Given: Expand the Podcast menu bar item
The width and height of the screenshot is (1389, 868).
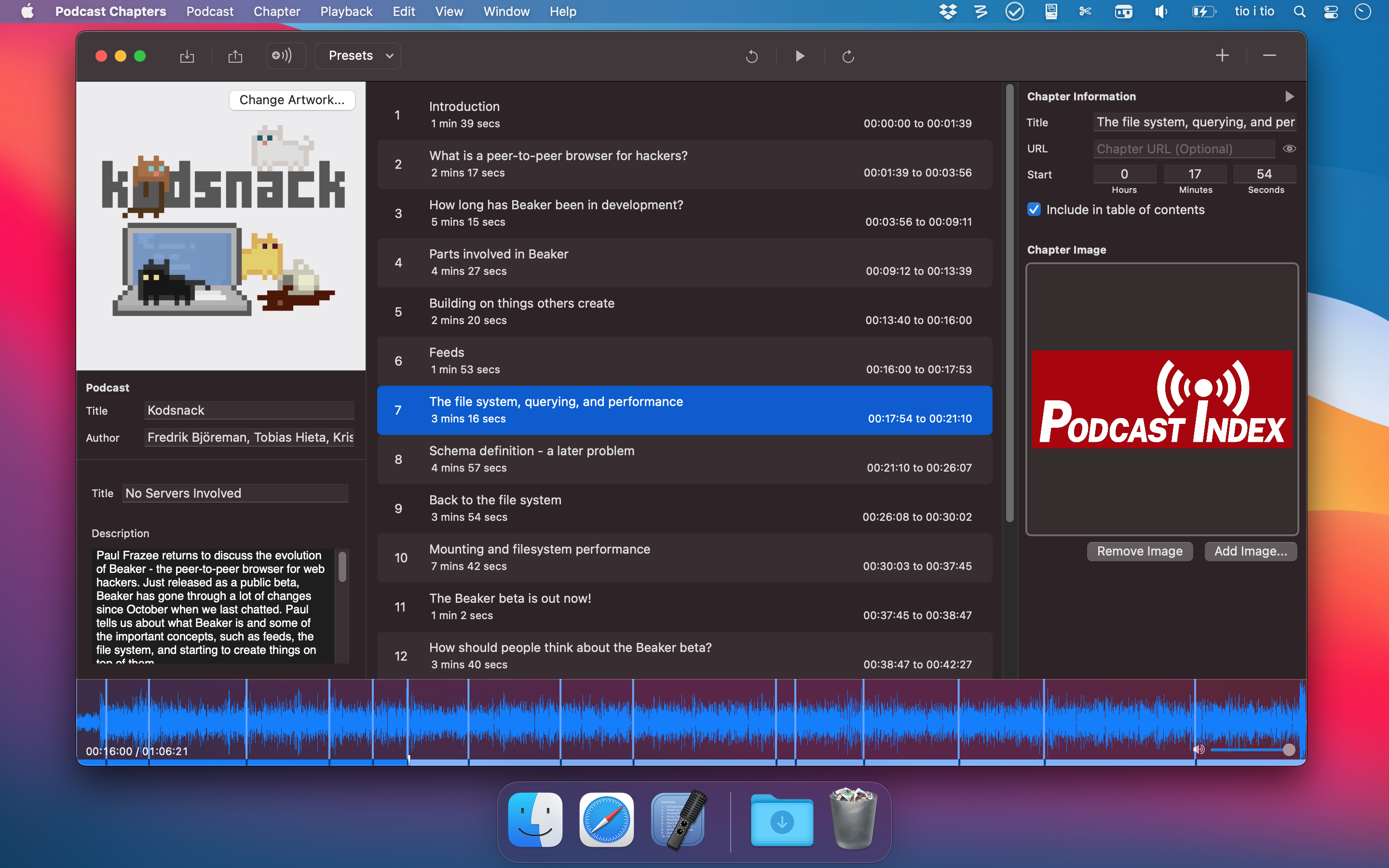Looking at the screenshot, I should pos(209,11).
